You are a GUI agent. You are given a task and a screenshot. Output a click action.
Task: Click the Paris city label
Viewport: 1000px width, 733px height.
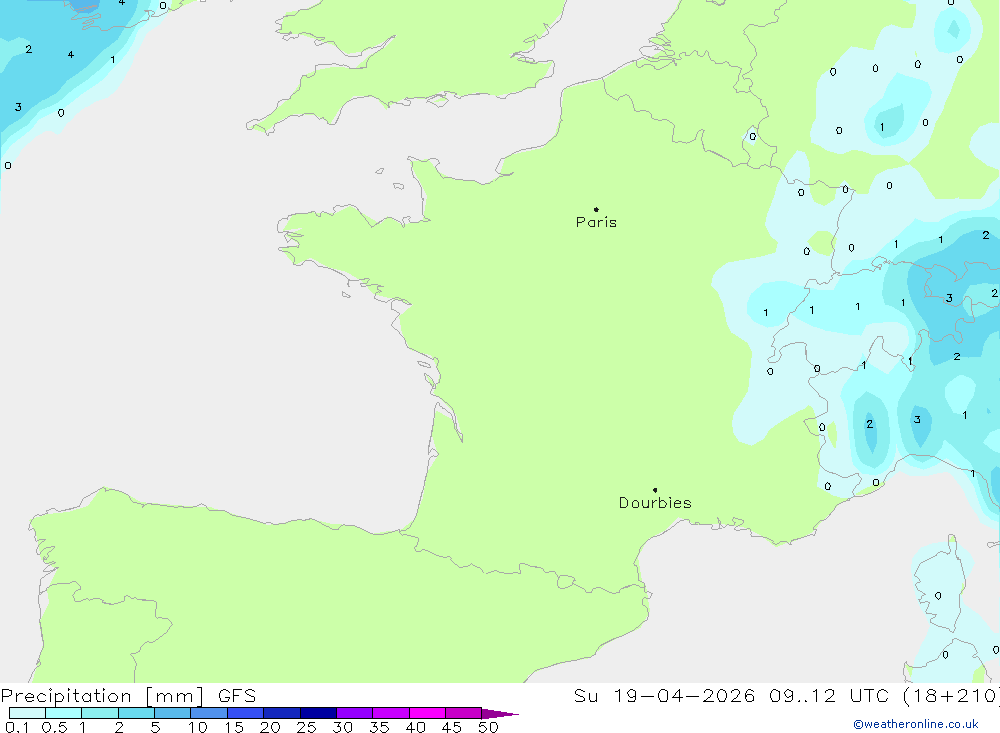pyautogui.click(x=596, y=222)
